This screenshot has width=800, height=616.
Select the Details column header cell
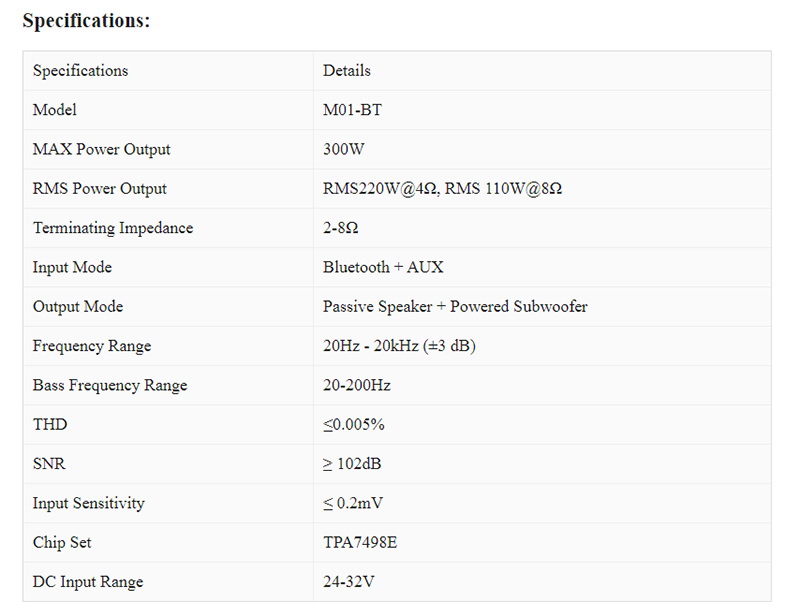point(347,71)
